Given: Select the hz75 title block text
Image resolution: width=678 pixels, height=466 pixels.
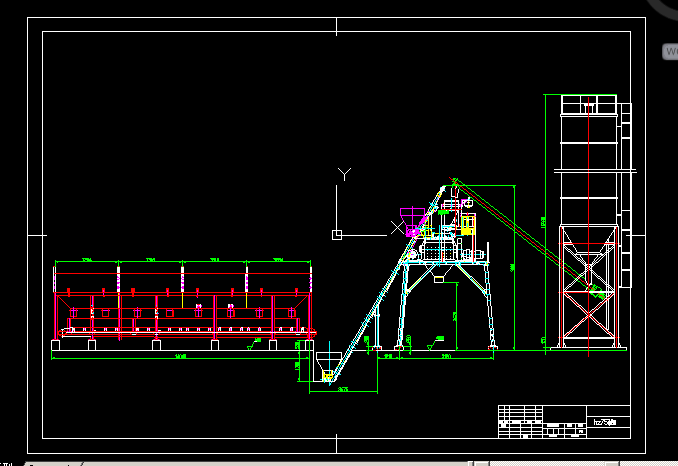Looking at the screenshot, I should pos(605,422).
